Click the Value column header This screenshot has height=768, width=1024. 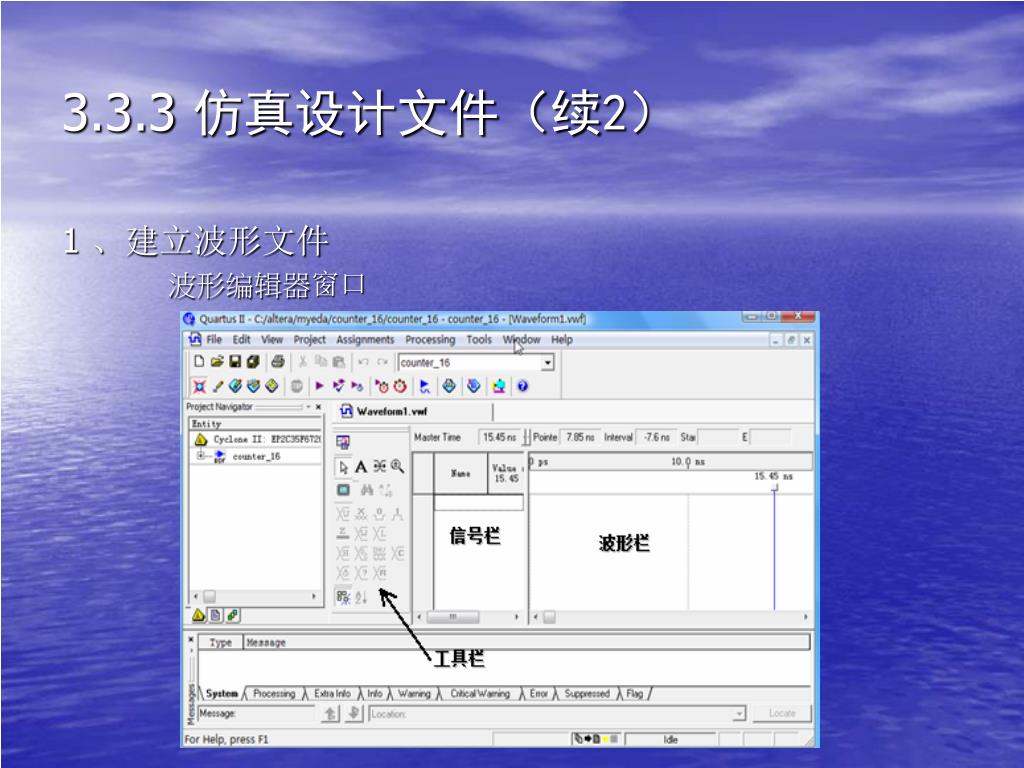pyautogui.click(x=505, y=473)
